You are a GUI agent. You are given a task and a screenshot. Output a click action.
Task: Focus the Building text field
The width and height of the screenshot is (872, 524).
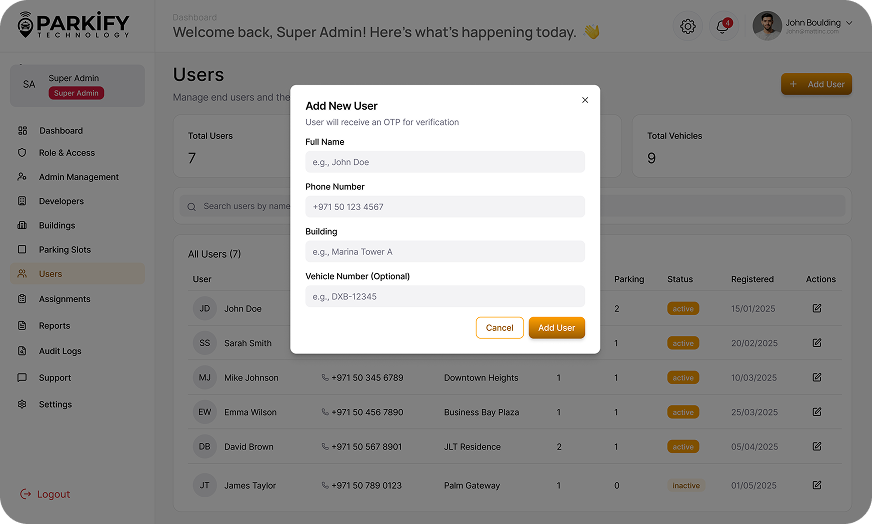click(x=445, y=252)
